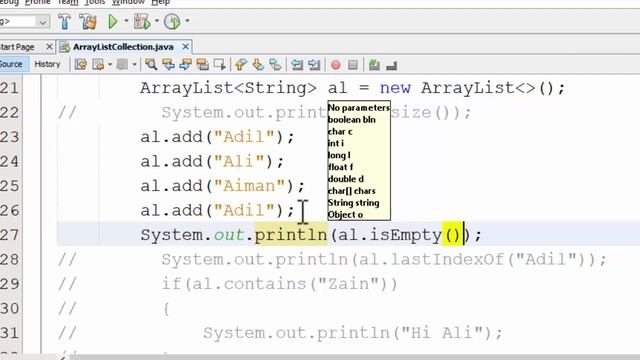Click the 'new' keyword on line 21

[395, 88]
